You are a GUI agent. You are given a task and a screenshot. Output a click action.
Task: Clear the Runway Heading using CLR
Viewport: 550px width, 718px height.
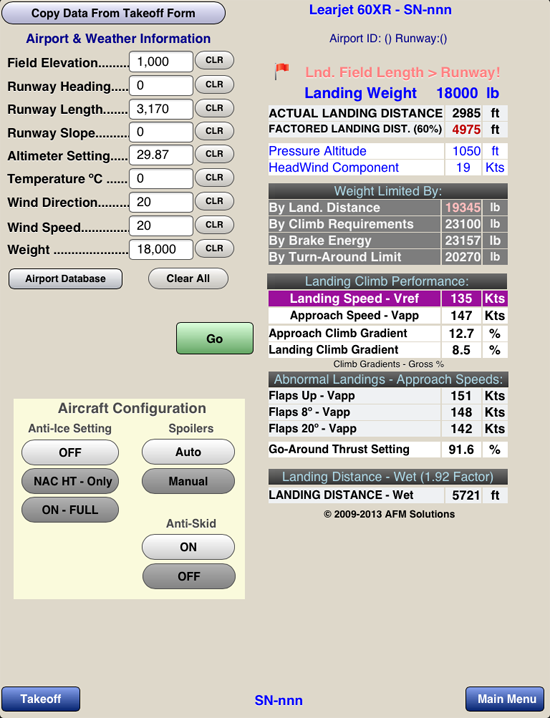[214, 85]
